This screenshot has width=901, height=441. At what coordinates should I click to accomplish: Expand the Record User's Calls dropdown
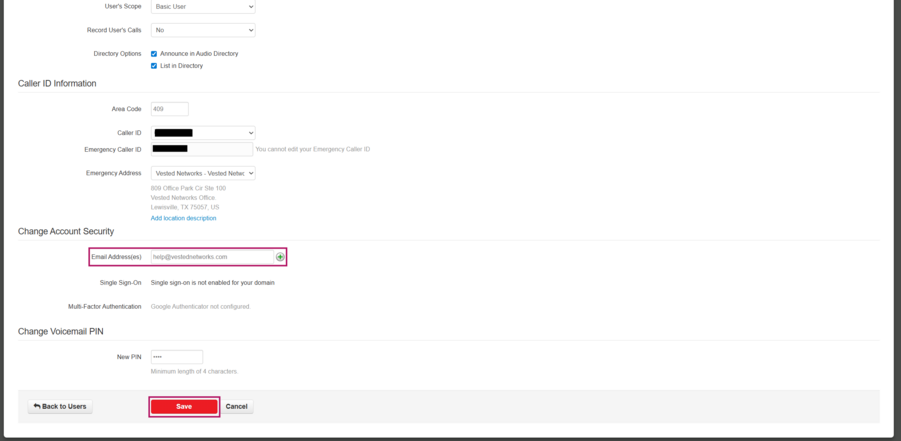point(203,30)
